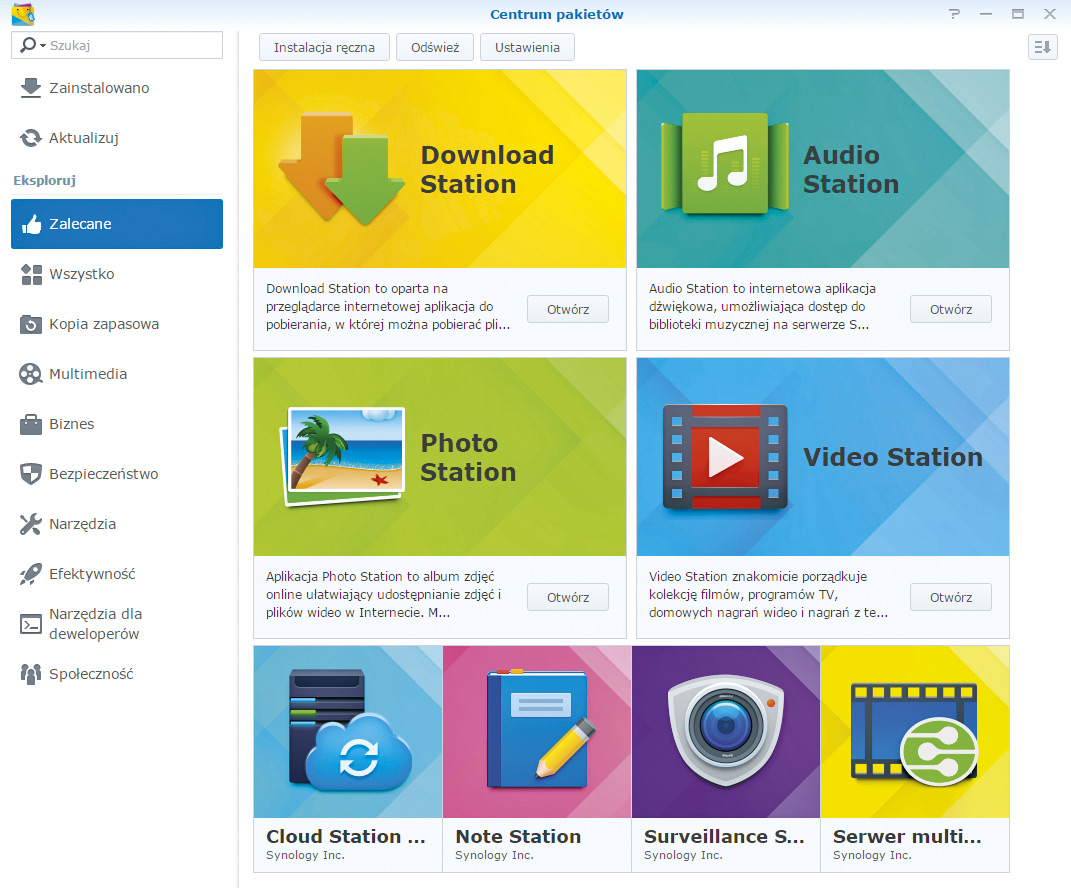Screen dimensions: 1071x888
Task: Show the Wszystko packages list
Action: tap(81, 274)
